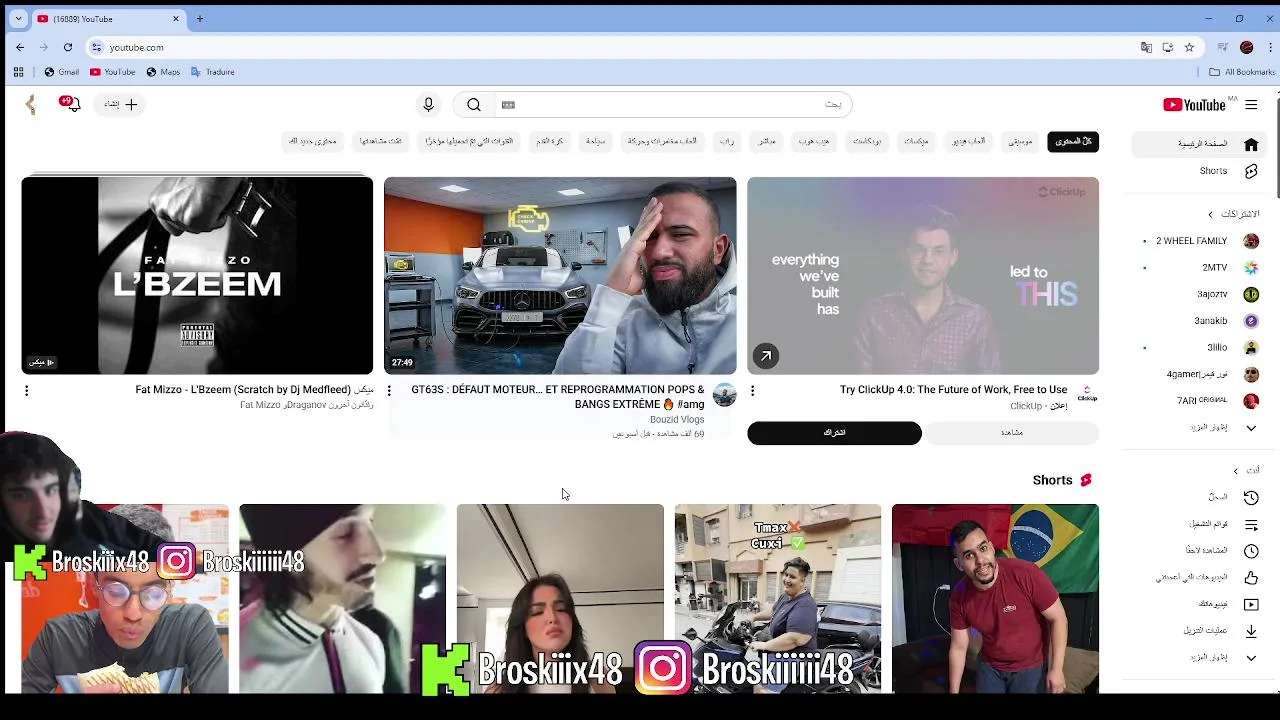Open Chrome apps grid shortcut
This screenshot has height=720, width=1280.
click(x=18, y=72)
